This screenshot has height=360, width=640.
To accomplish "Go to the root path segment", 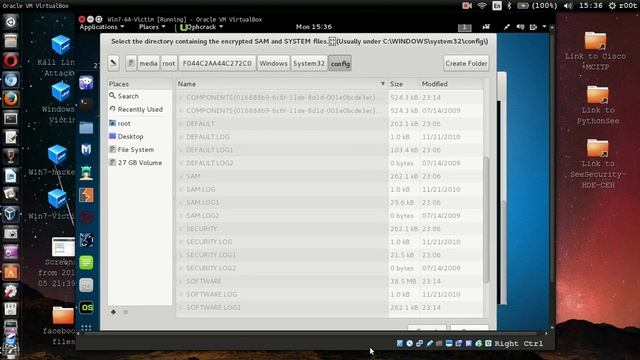I will [169, 63].
